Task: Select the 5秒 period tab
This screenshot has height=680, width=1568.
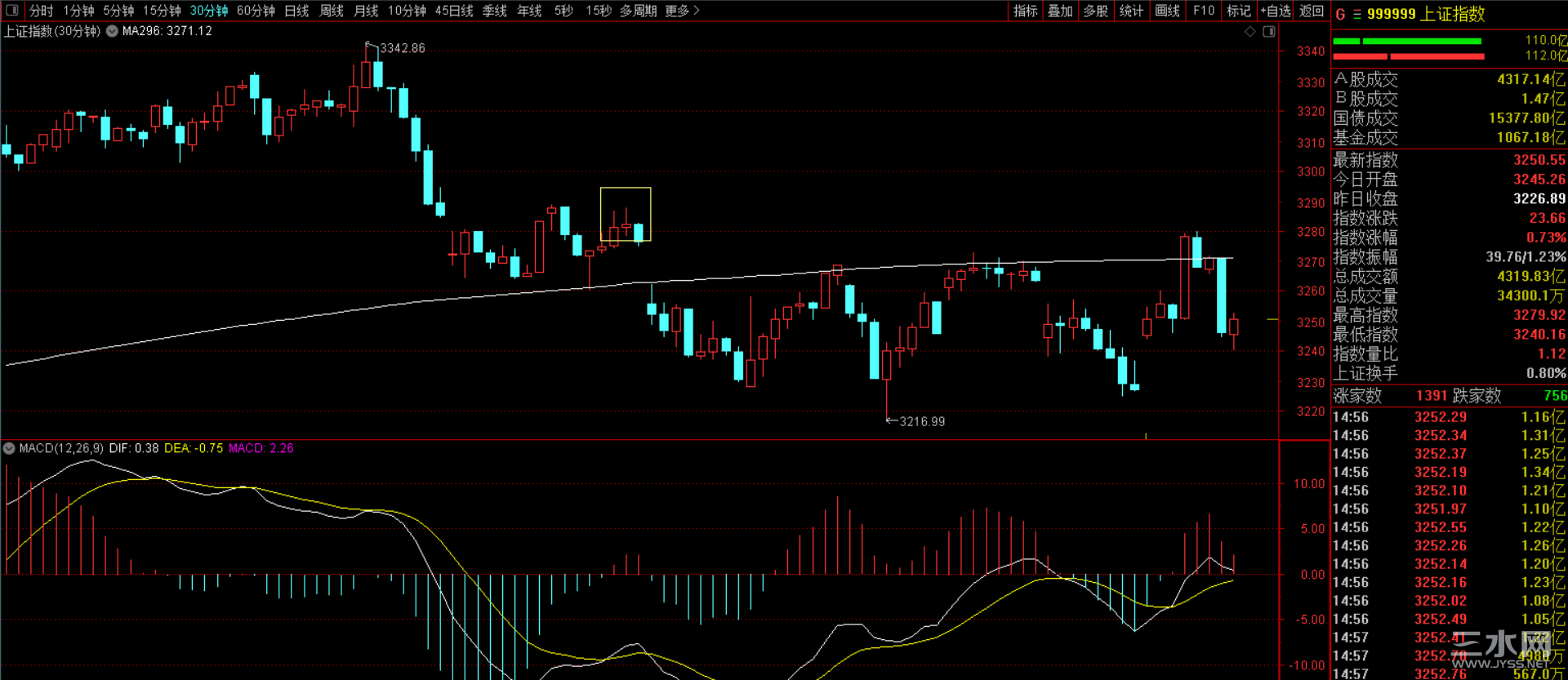Action: click(x=563, y=11)
